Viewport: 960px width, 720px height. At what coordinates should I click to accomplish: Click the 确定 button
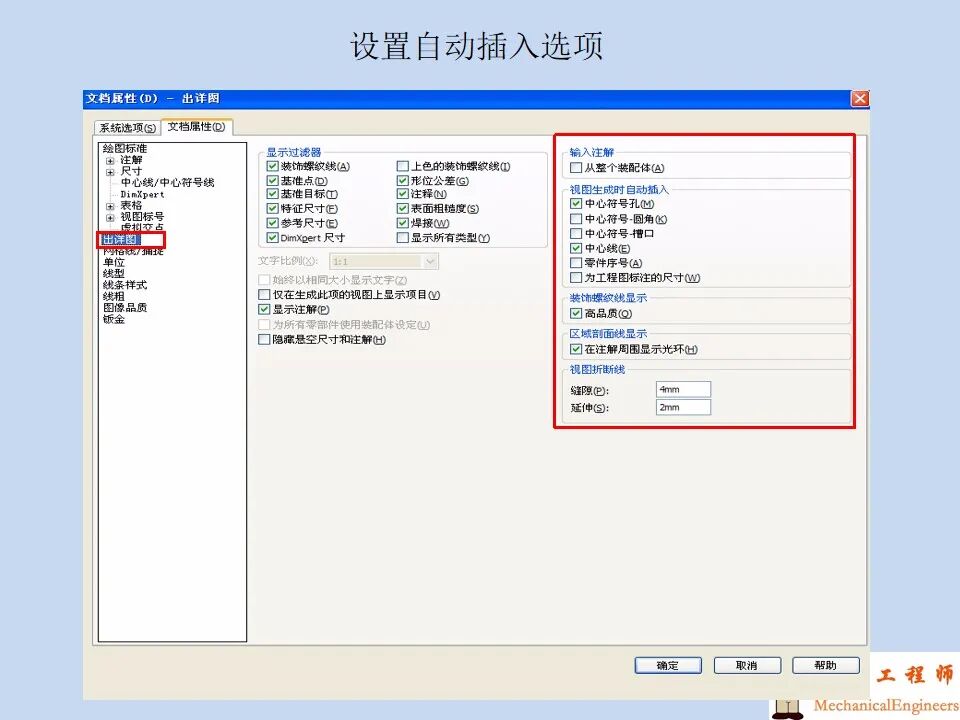tap(667, 664)
